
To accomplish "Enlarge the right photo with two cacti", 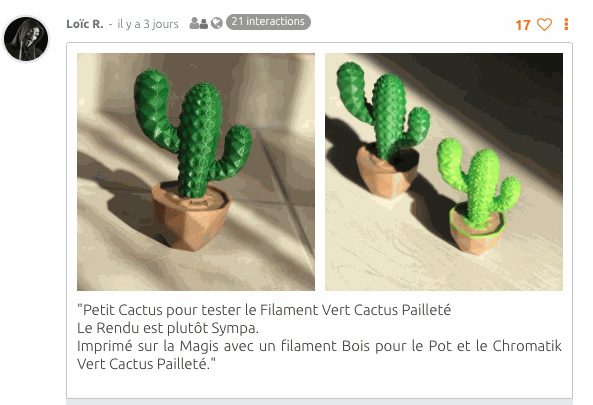I will pos(444,172).
